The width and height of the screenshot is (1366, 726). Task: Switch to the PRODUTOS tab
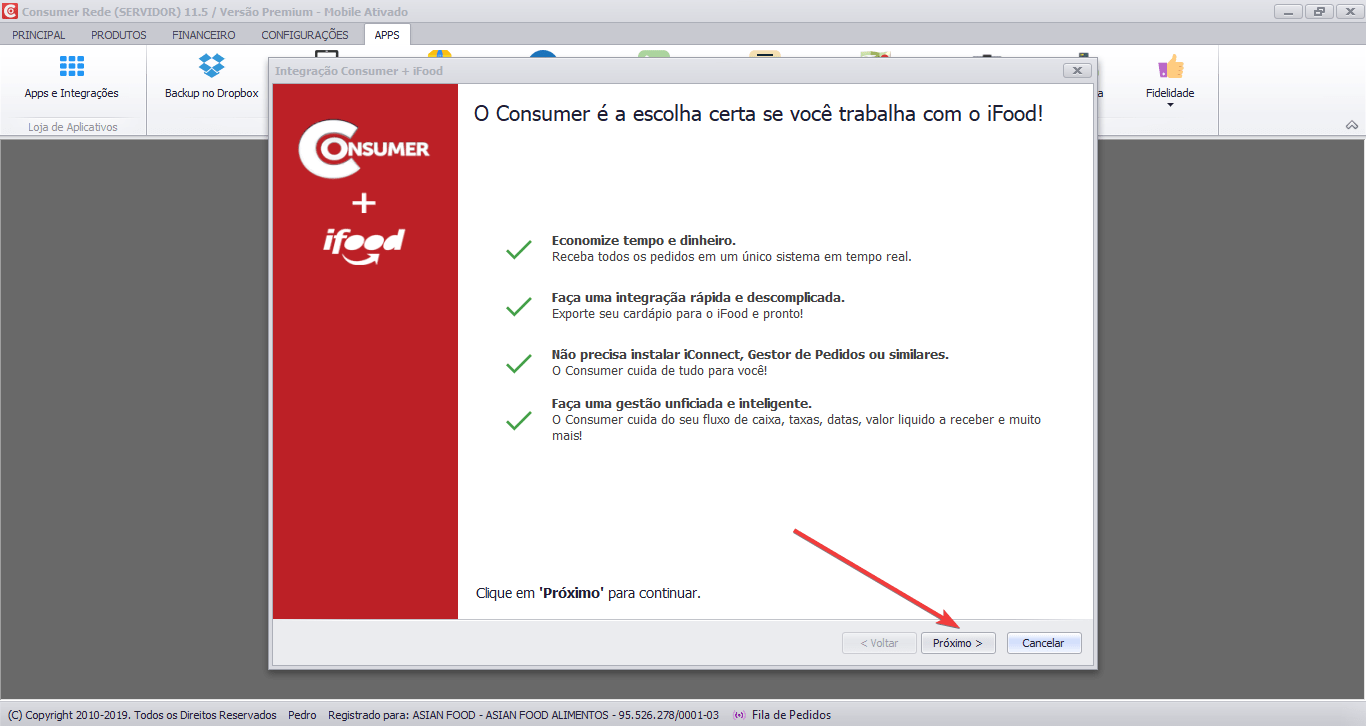(118, 34)
